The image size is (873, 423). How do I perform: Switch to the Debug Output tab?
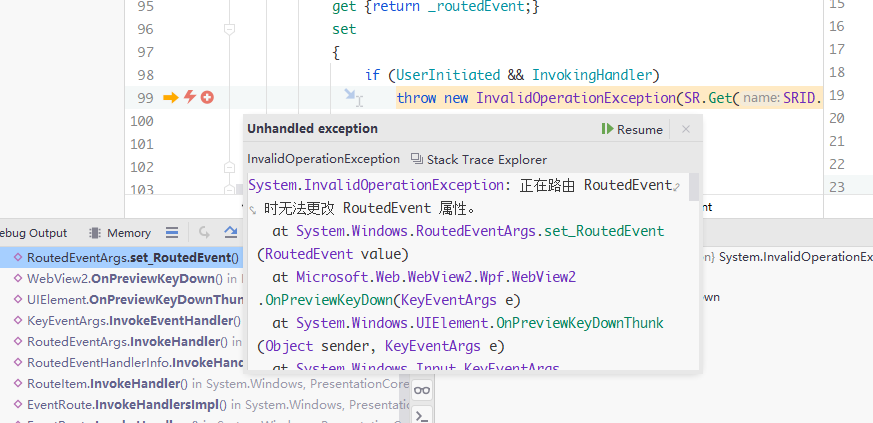pyautogui.click(x=33, y=233)
